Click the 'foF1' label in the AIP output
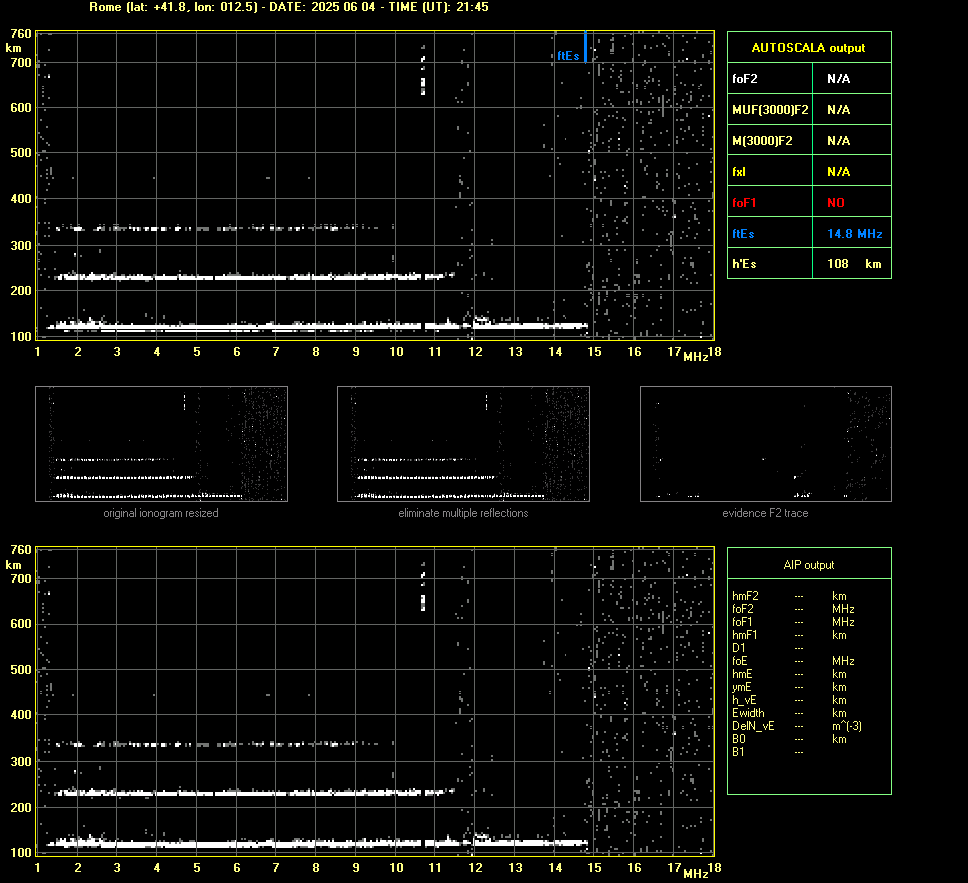 point(742,622)
